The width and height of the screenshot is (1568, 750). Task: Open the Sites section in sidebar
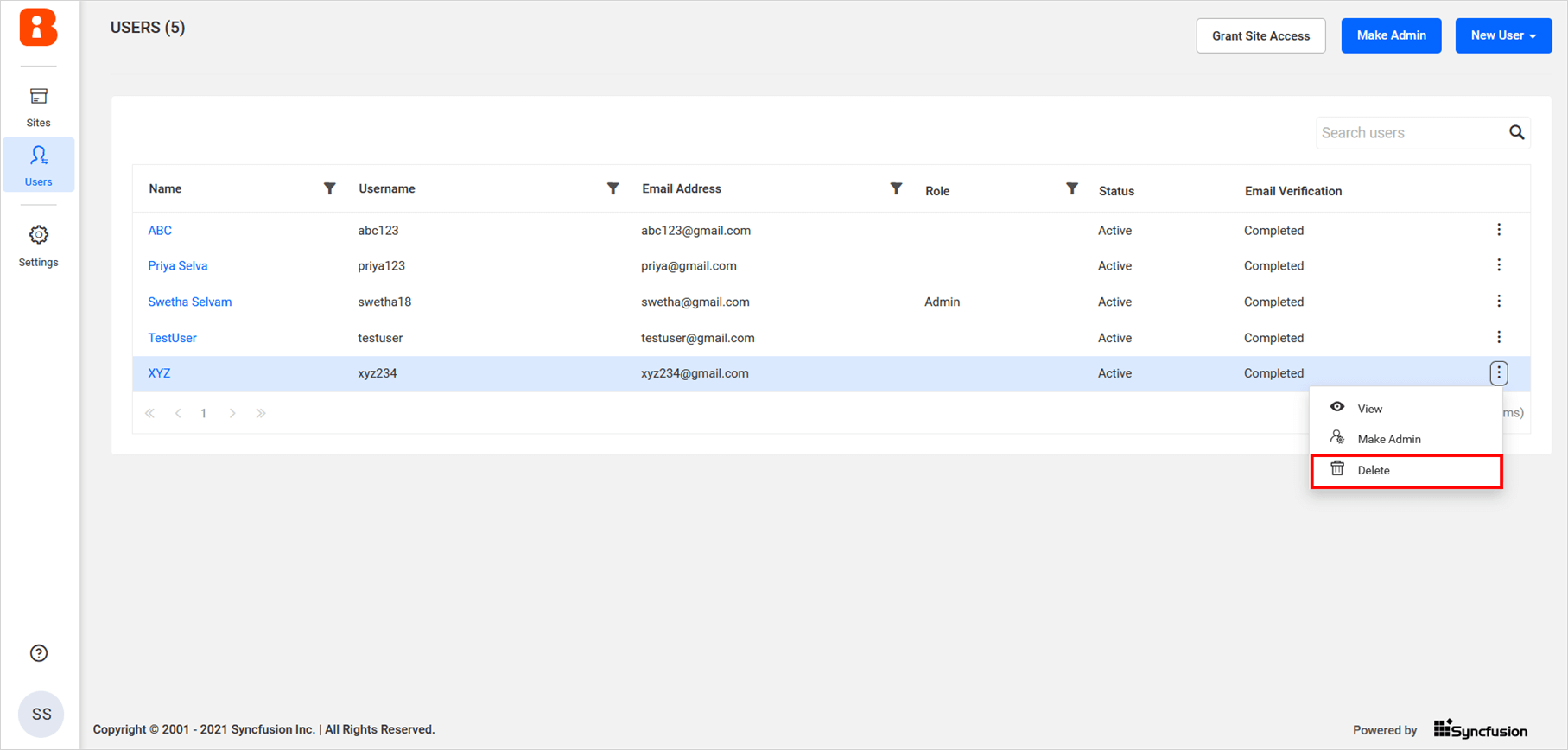38,107
